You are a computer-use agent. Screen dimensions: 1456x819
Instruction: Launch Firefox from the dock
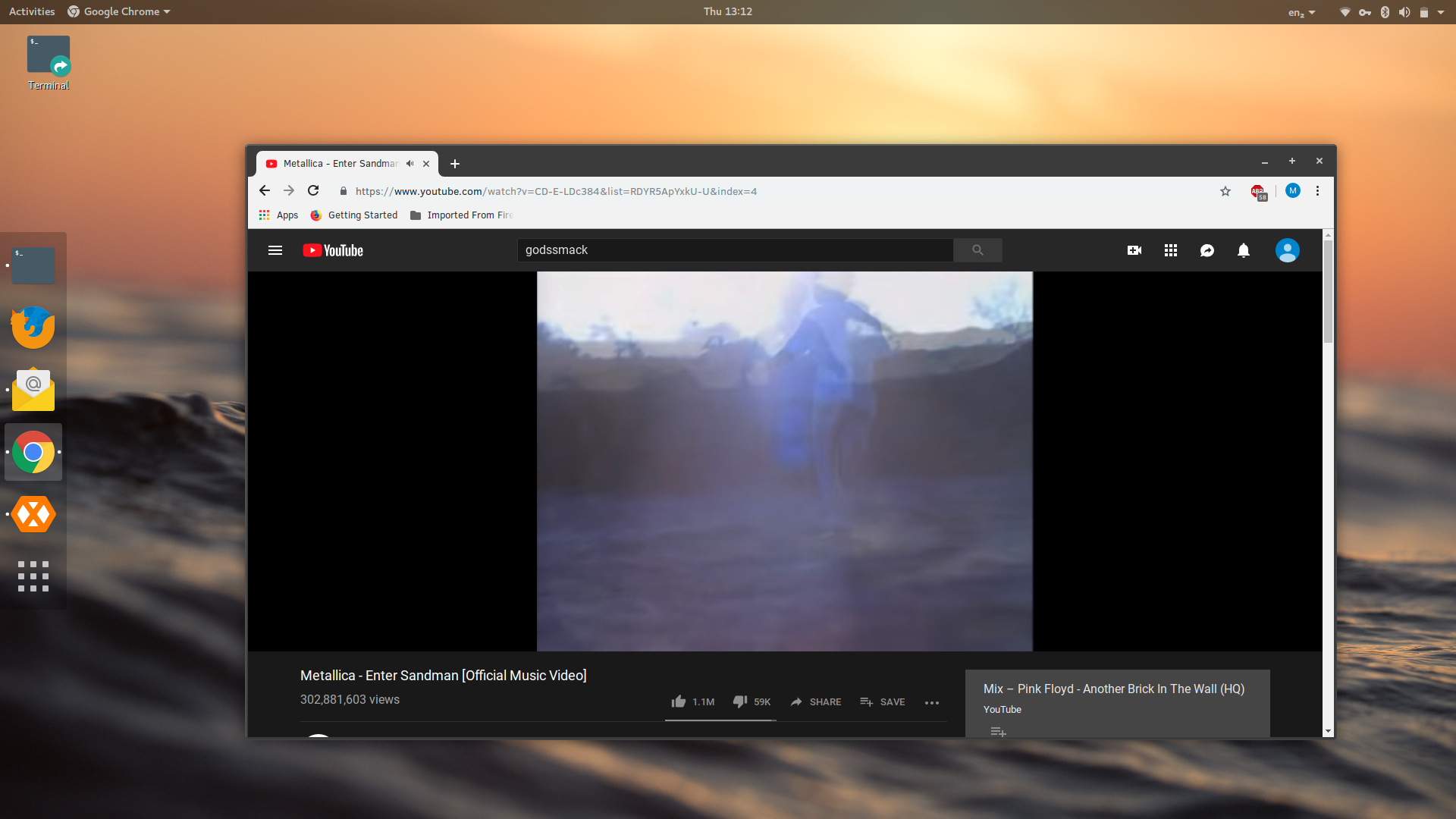[x=33, y=328]
